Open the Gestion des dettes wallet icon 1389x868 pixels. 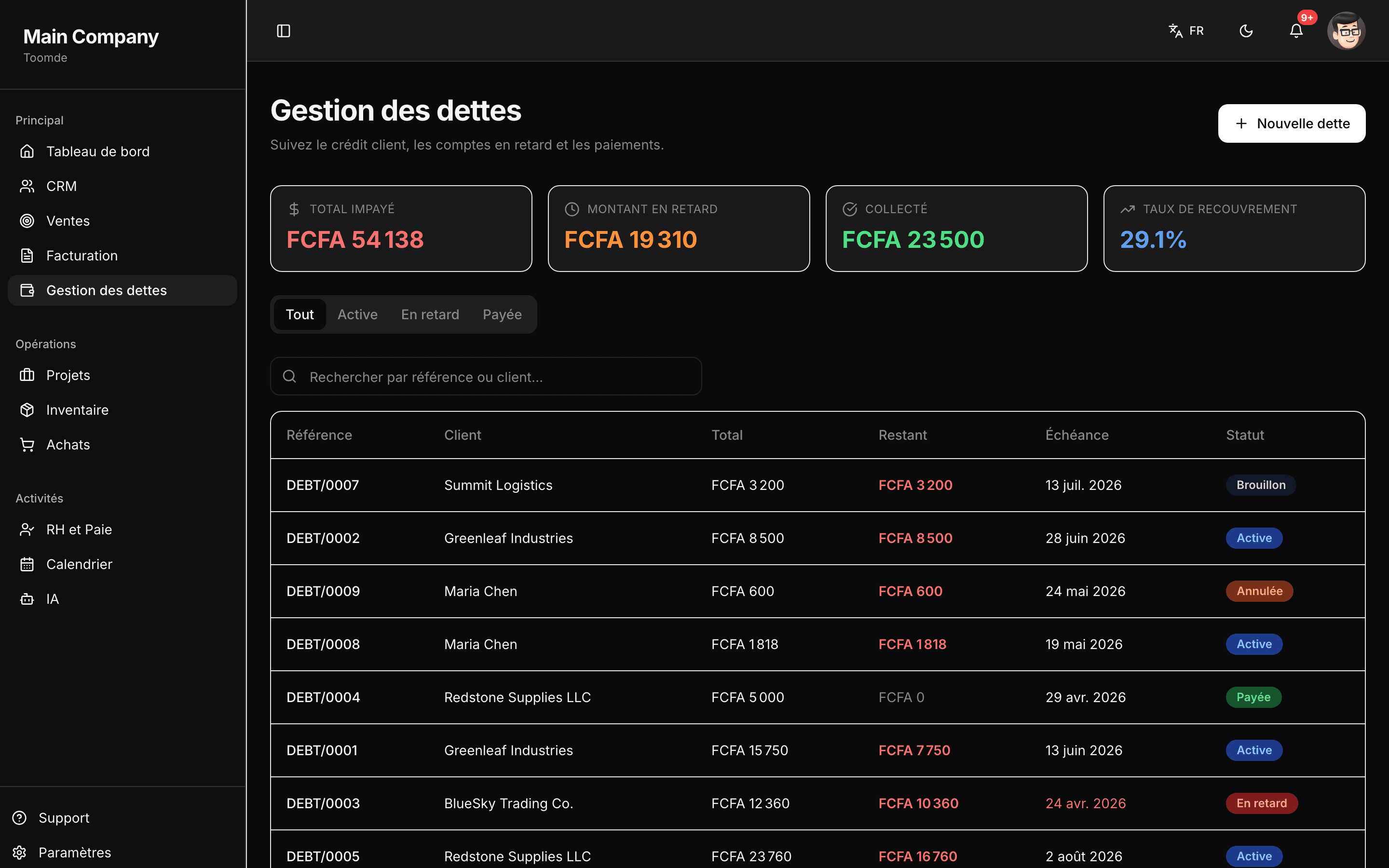[27, 290]
